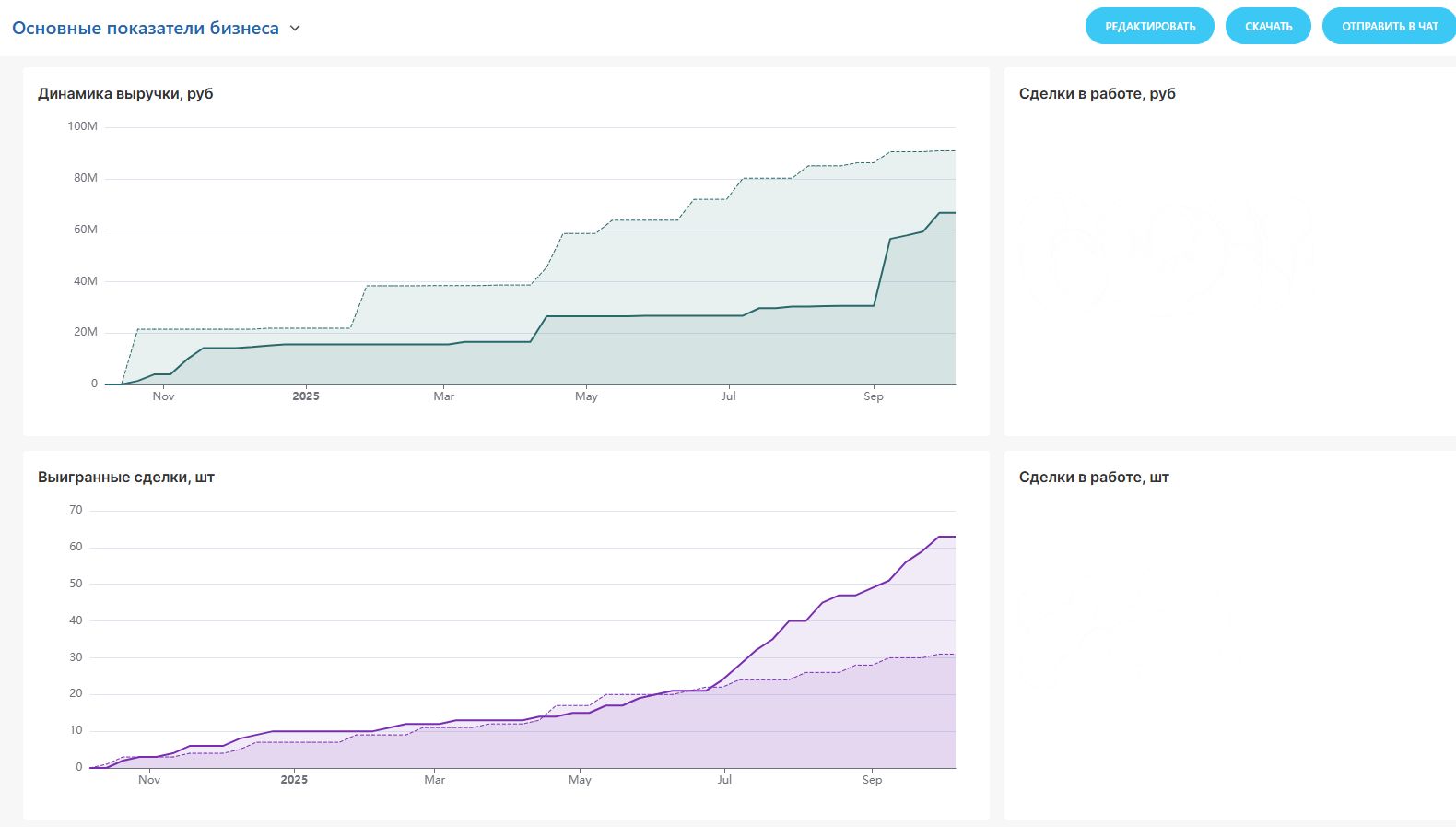The image size is (1456, 827).
Task: Click the СКАЧАТЬ button
Action: click(1268, 27)
